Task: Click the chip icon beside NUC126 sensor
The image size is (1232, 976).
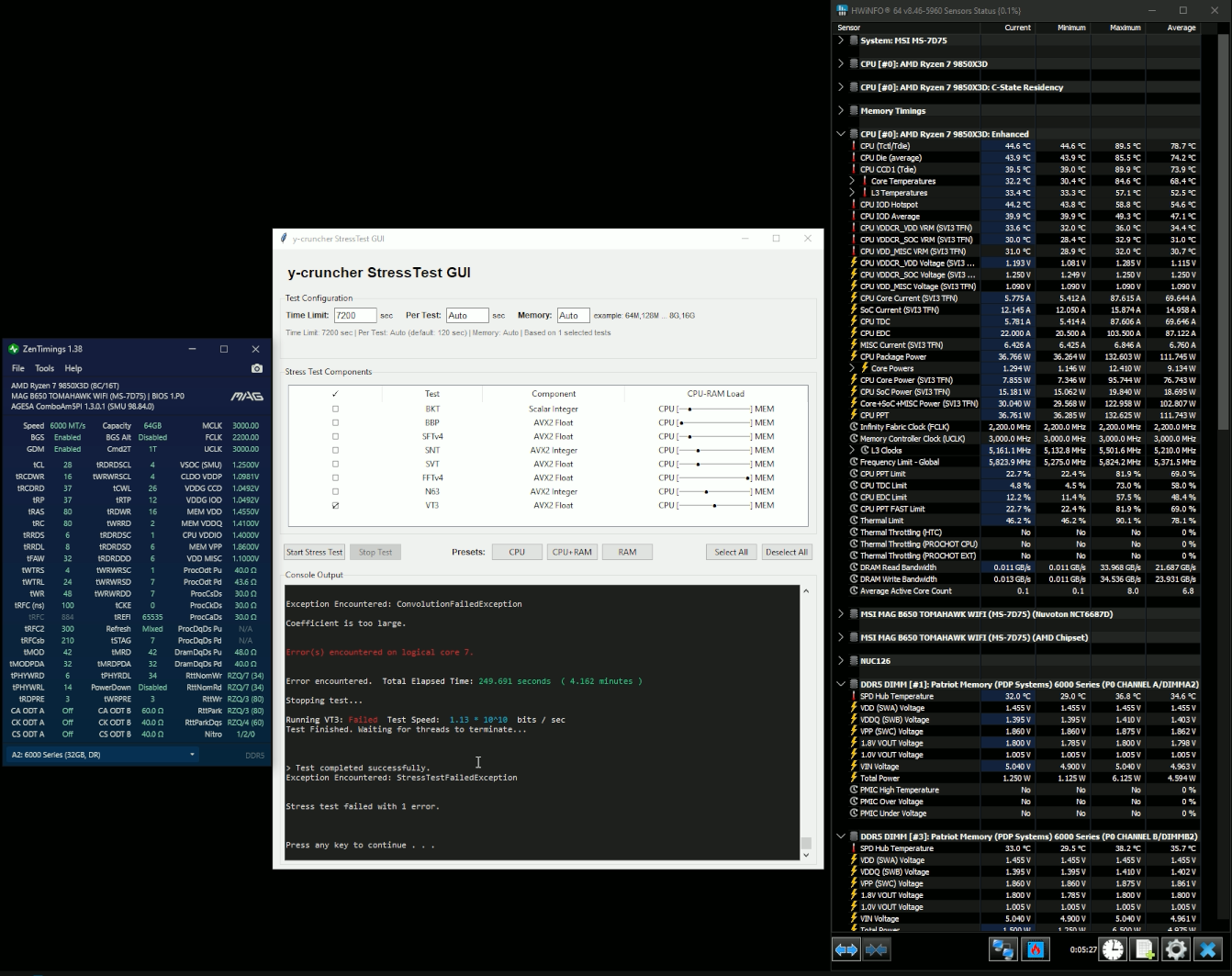Action: 854,660
